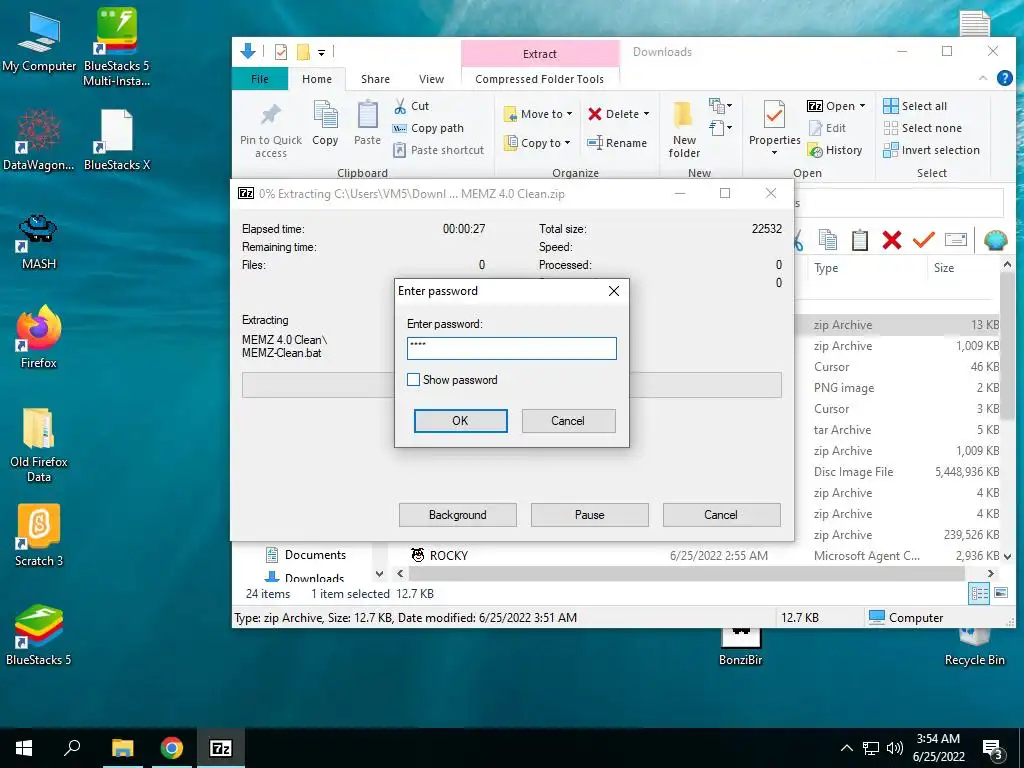Click the orange checkmark toolbar icon
The height and width of the screenshot is (768, 1024).
[x=923, y=240]
